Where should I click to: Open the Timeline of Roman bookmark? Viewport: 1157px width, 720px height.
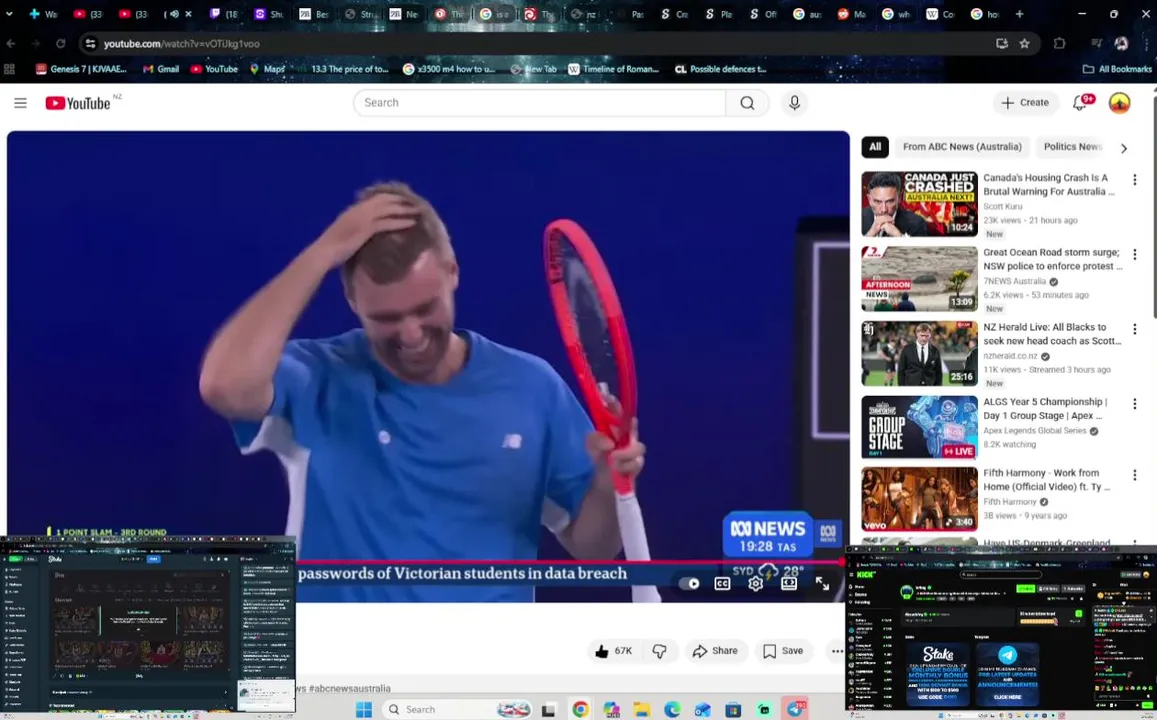point(613,69)
